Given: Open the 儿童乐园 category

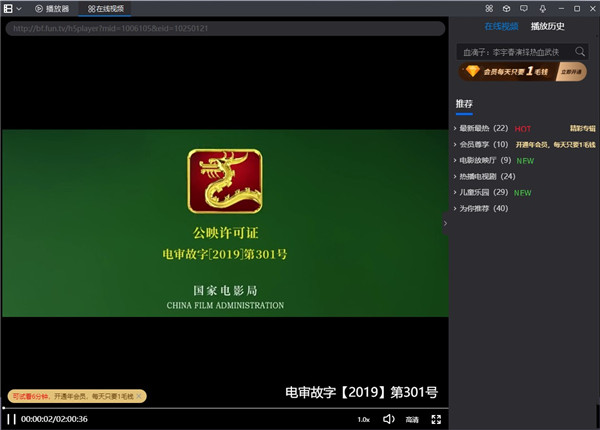Looking at the screenshot, I should click(x=482, y=192).
